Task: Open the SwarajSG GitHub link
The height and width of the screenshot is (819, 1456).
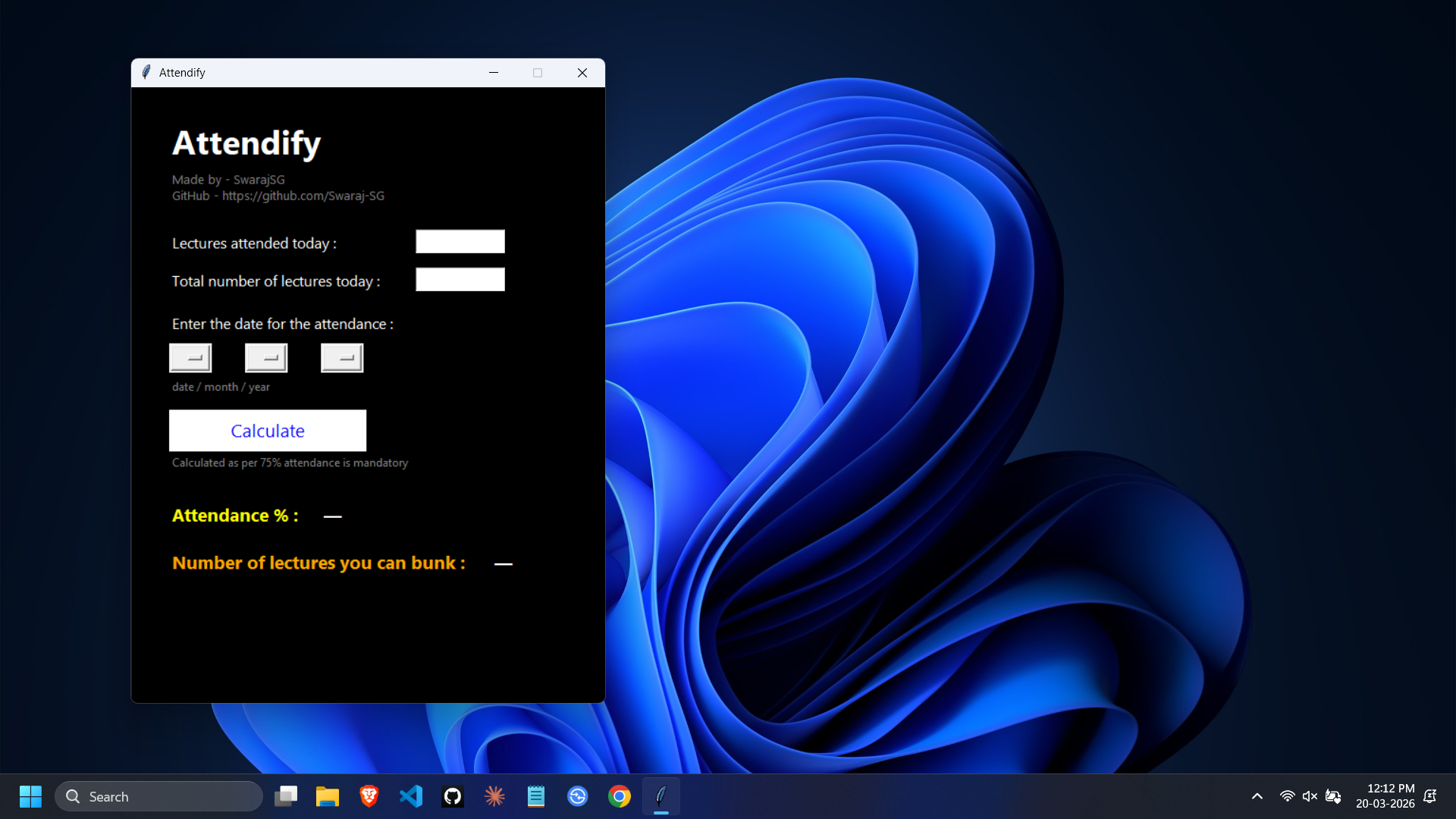Action: [x=303, y=196]
